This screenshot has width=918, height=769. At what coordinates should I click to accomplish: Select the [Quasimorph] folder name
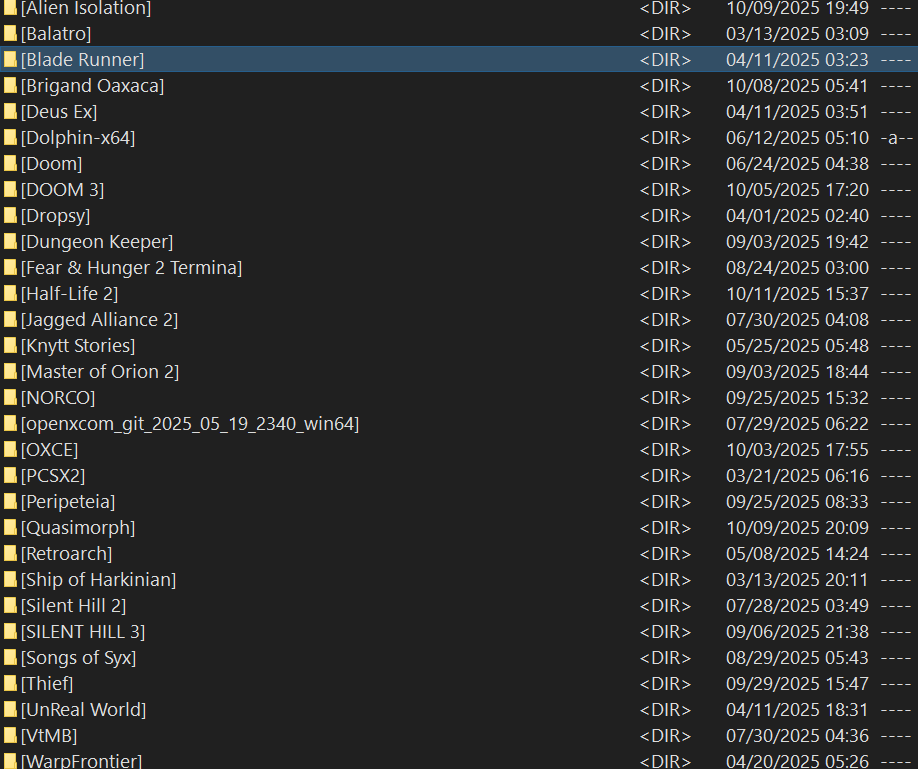point(78,527)
